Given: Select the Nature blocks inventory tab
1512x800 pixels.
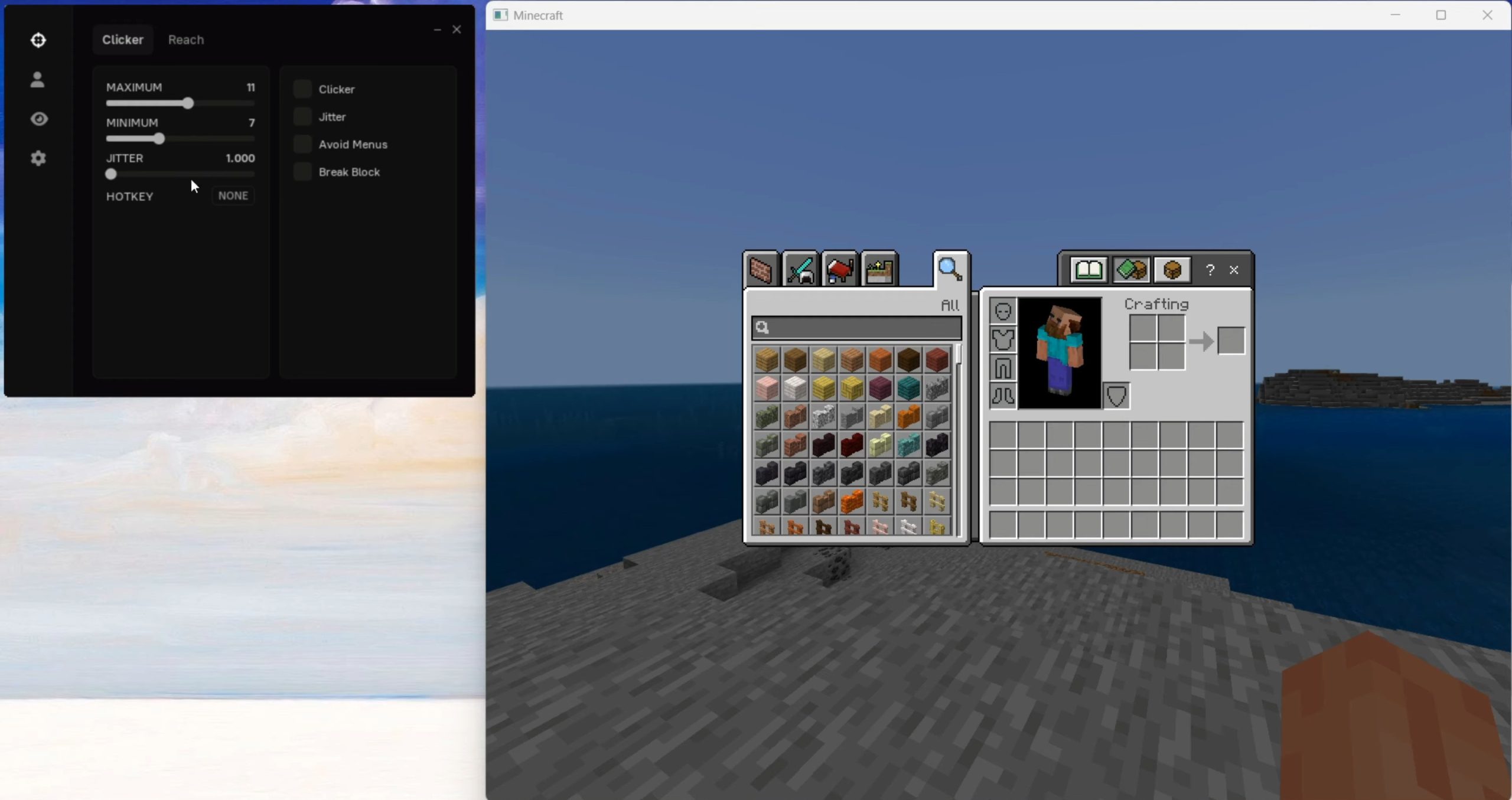Looking at the screenshot, I should (x=879, y=270).
